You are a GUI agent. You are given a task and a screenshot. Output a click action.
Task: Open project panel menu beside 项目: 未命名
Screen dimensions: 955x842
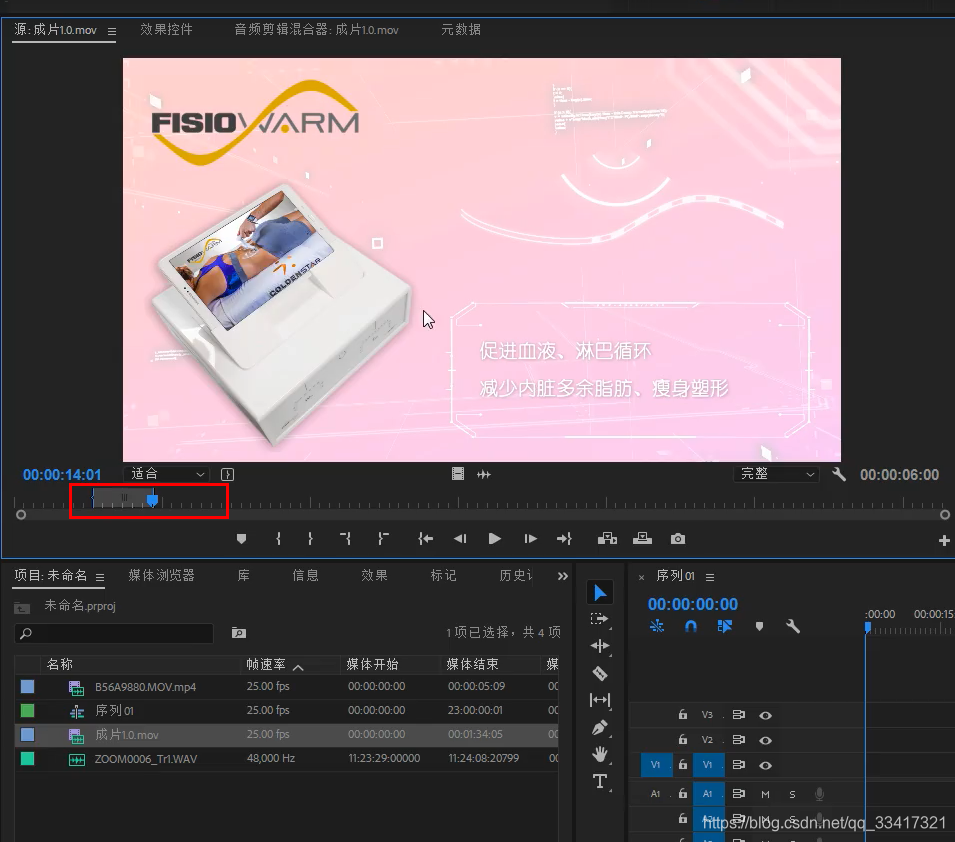pos(100,577)
